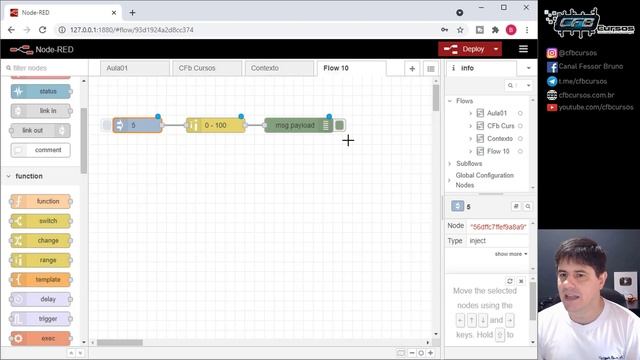Select the delay palette node
The height and width of the screenshot is (360, 640).
(x=41, y=299)
